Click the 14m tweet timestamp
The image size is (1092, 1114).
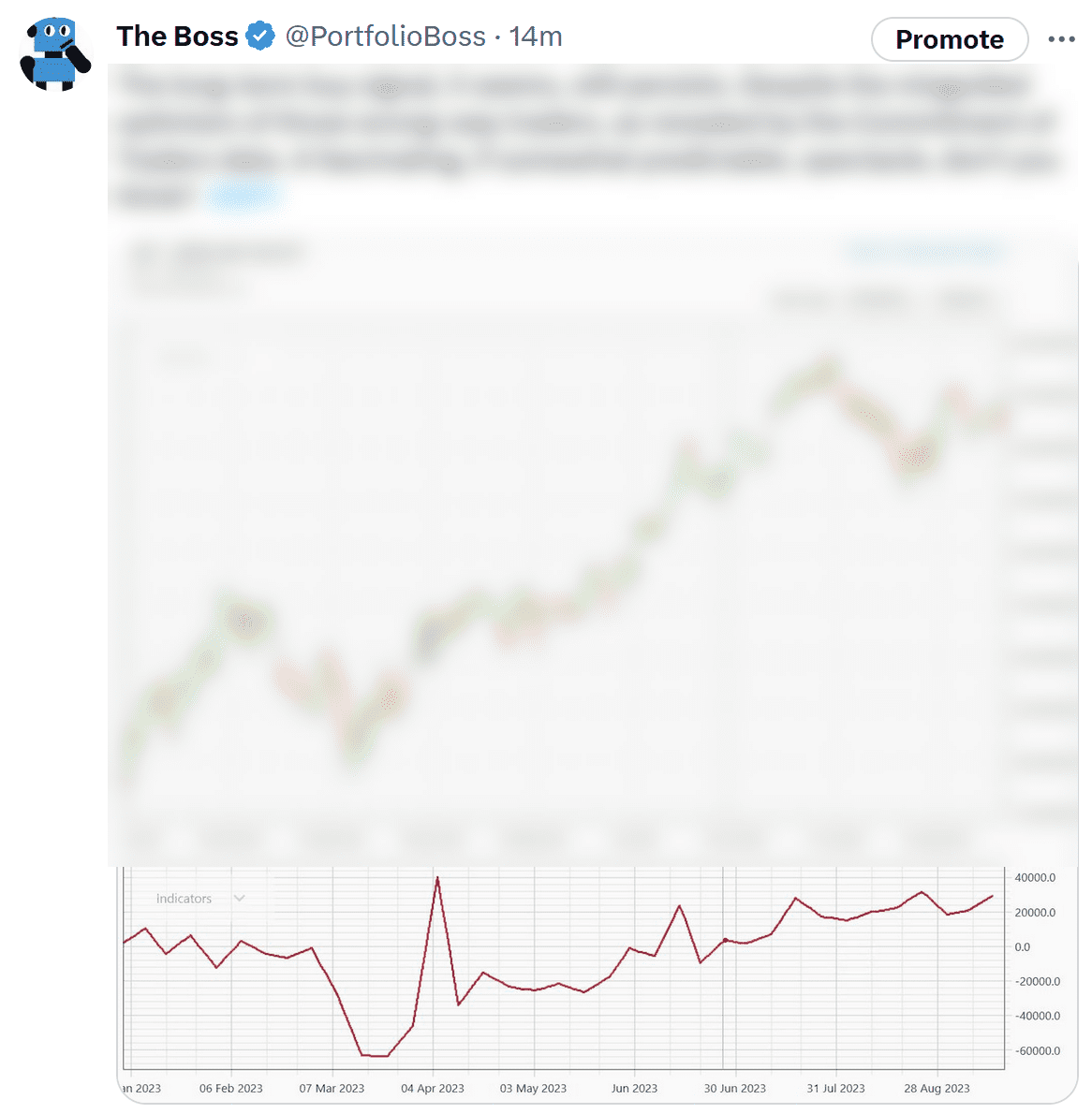pos(536,37)
